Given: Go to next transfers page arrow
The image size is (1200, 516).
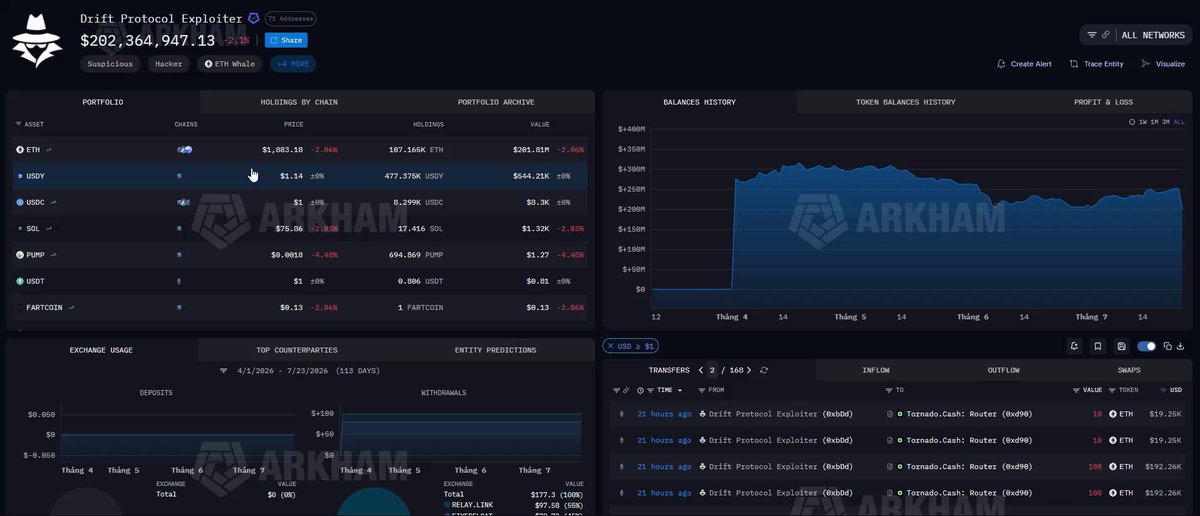Looking at the screenshot, I should (749, 370).
